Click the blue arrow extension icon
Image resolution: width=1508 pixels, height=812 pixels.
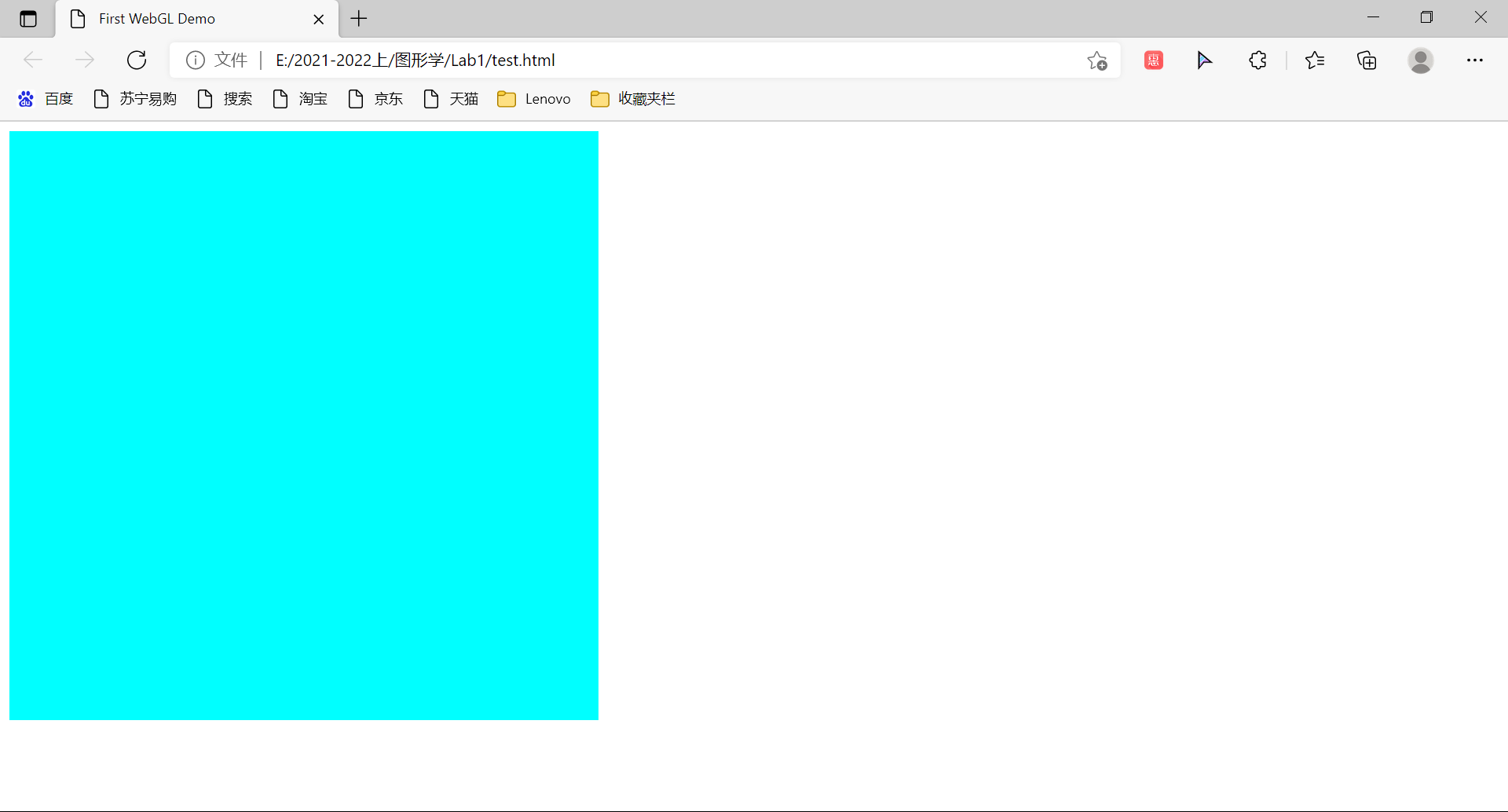pos(1204,60)
